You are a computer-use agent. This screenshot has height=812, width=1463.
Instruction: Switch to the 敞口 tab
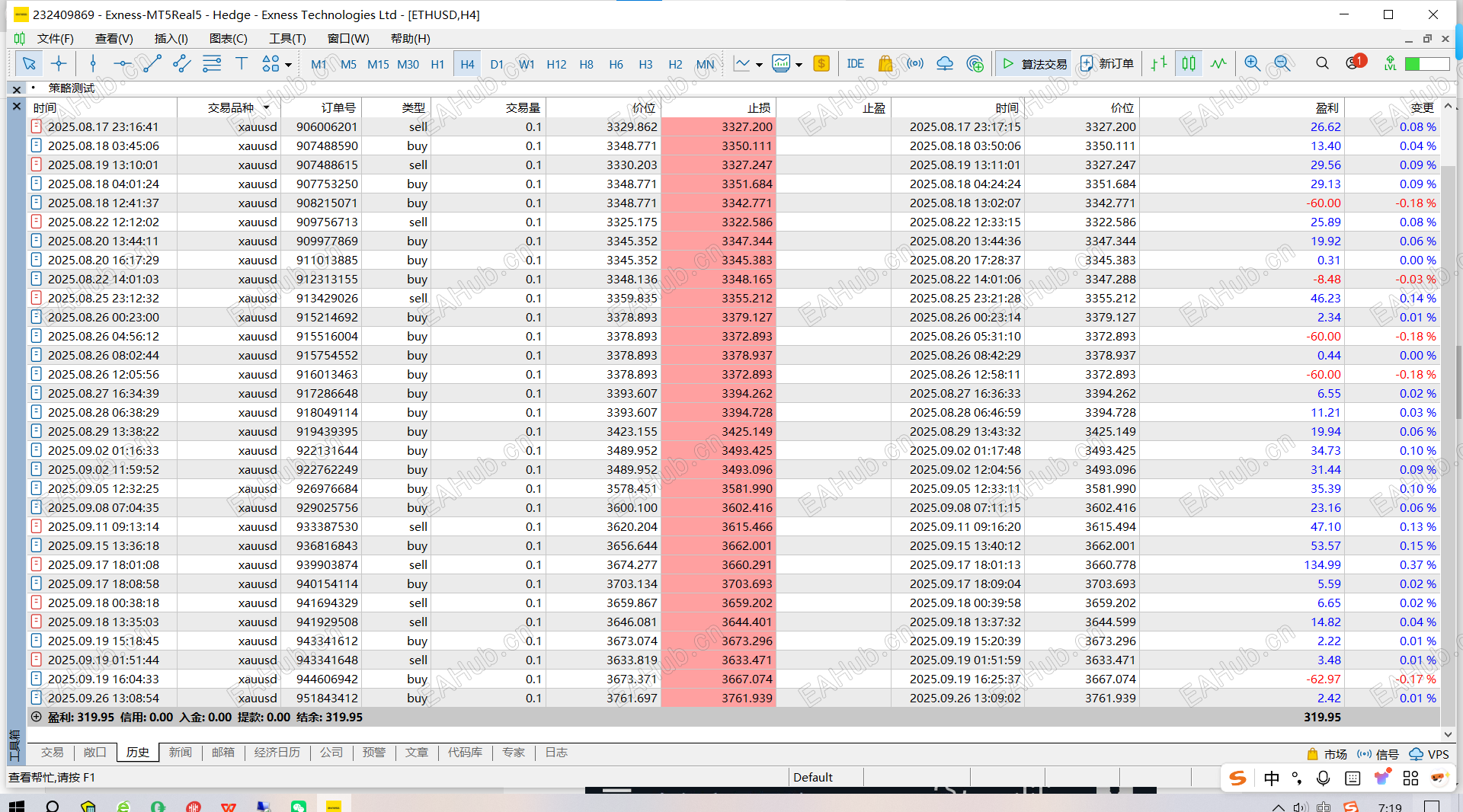(94, 753)
